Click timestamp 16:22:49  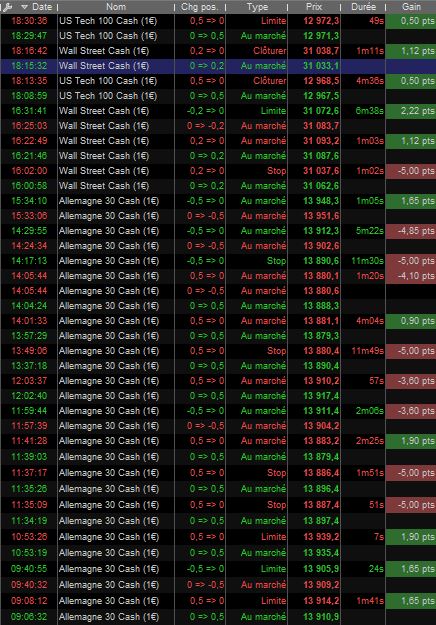tap(29, 141)
